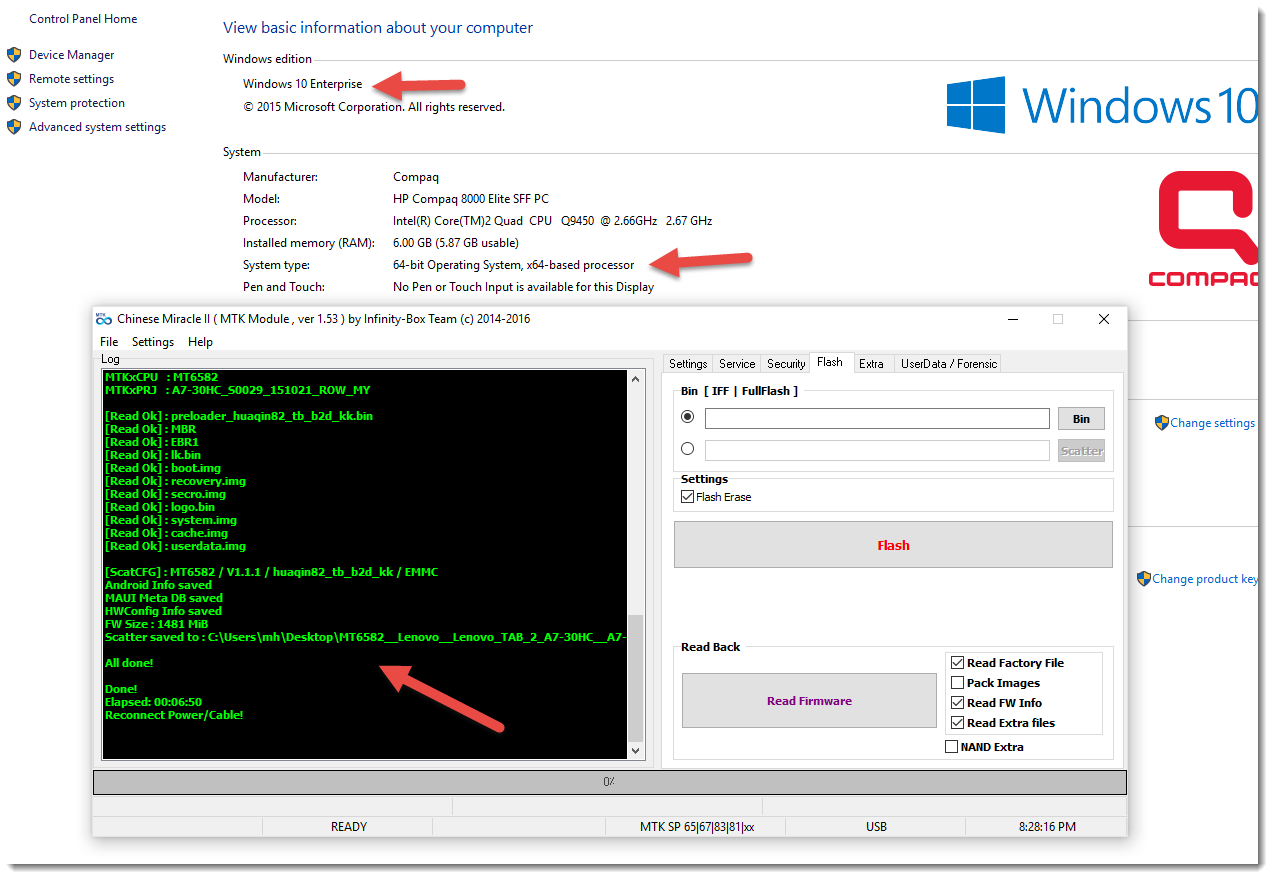Screen dimensions: 1273x879
Task: Click the red Flash button
Action: pos(893,545)
